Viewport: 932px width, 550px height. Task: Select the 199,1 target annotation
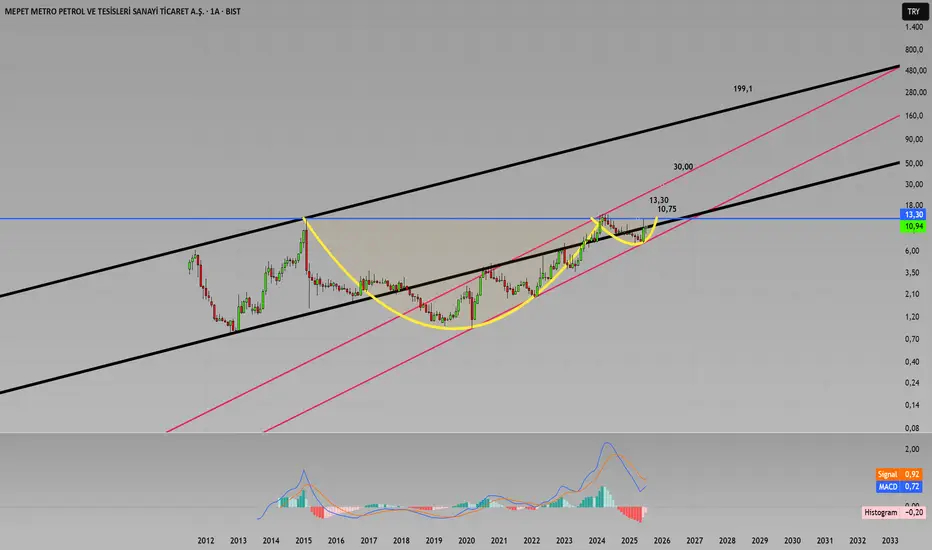click(x=742, y=89)
